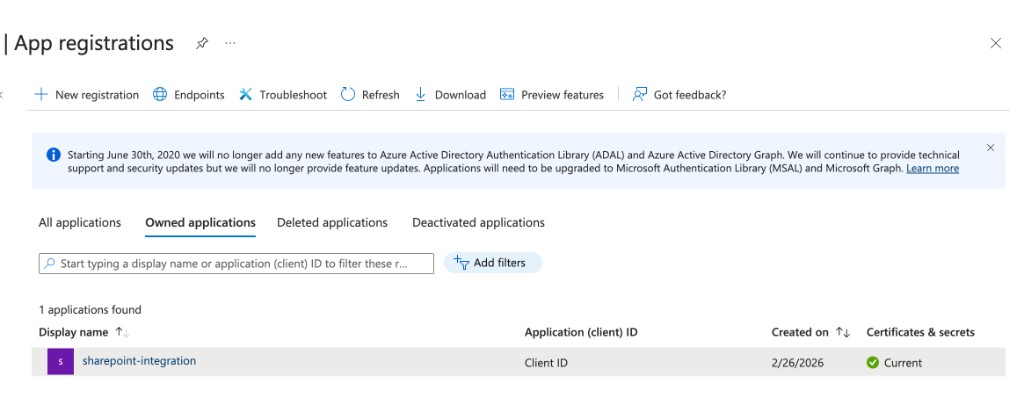This screenshot has width=1024, height=398.
Task: Sort by Created on column arrows
Action: (842, 332)
